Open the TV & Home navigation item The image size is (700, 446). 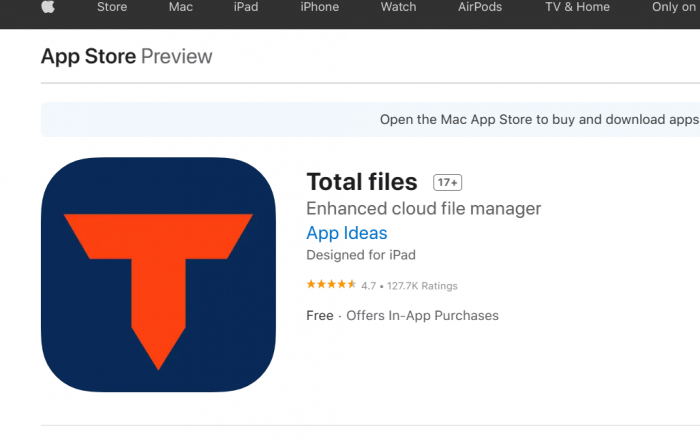click(577, 7)
